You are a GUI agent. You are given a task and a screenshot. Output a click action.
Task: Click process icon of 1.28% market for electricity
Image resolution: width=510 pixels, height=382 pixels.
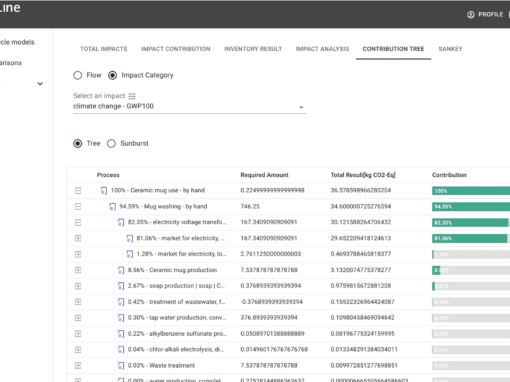pos(130,254)
